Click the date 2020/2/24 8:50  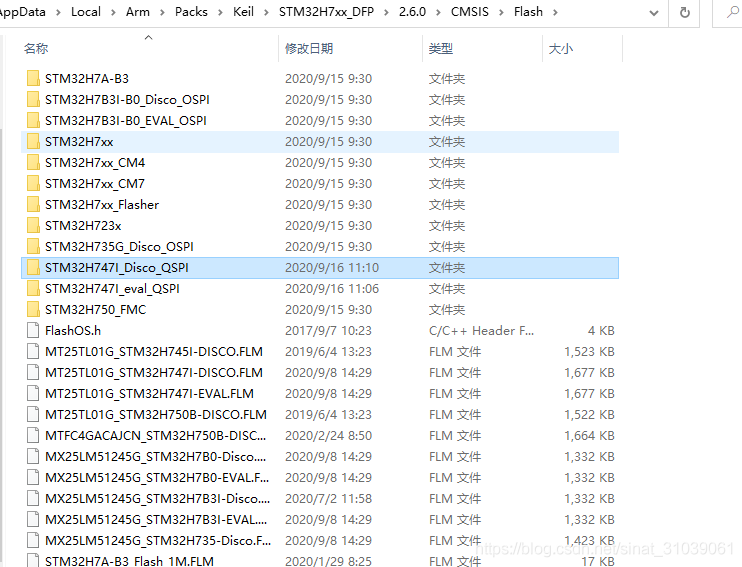point(328,435)
